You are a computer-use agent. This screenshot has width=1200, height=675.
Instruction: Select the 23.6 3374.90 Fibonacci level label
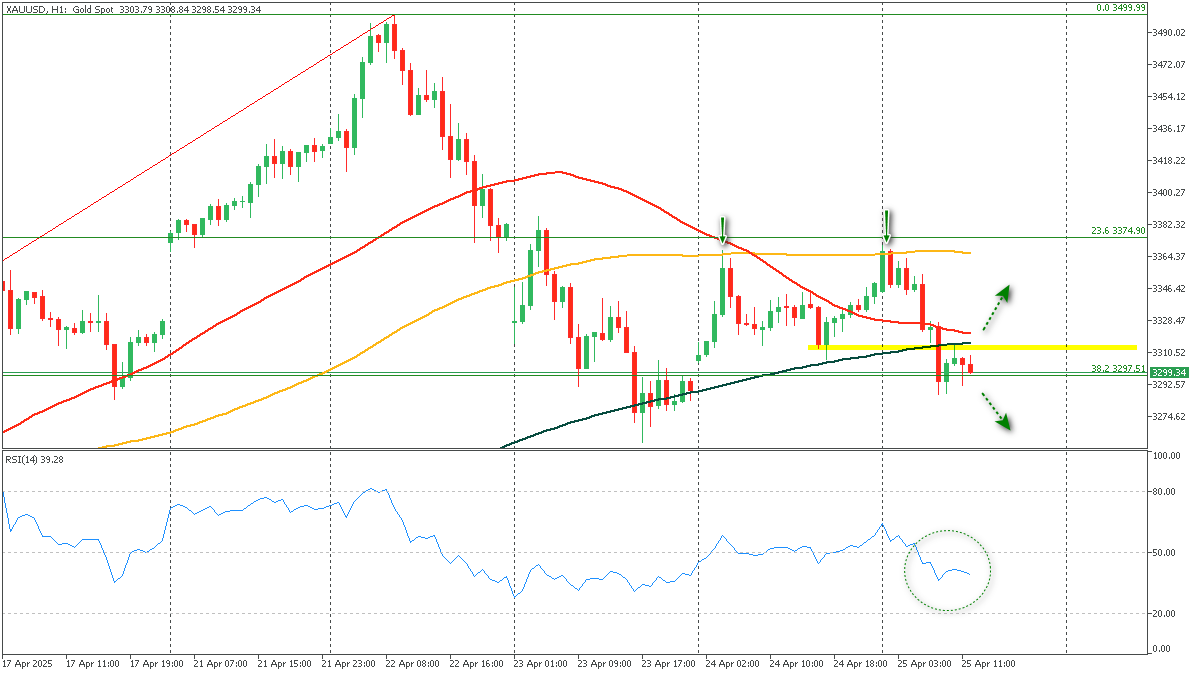pyautogui.click(x=1118, y=230)
